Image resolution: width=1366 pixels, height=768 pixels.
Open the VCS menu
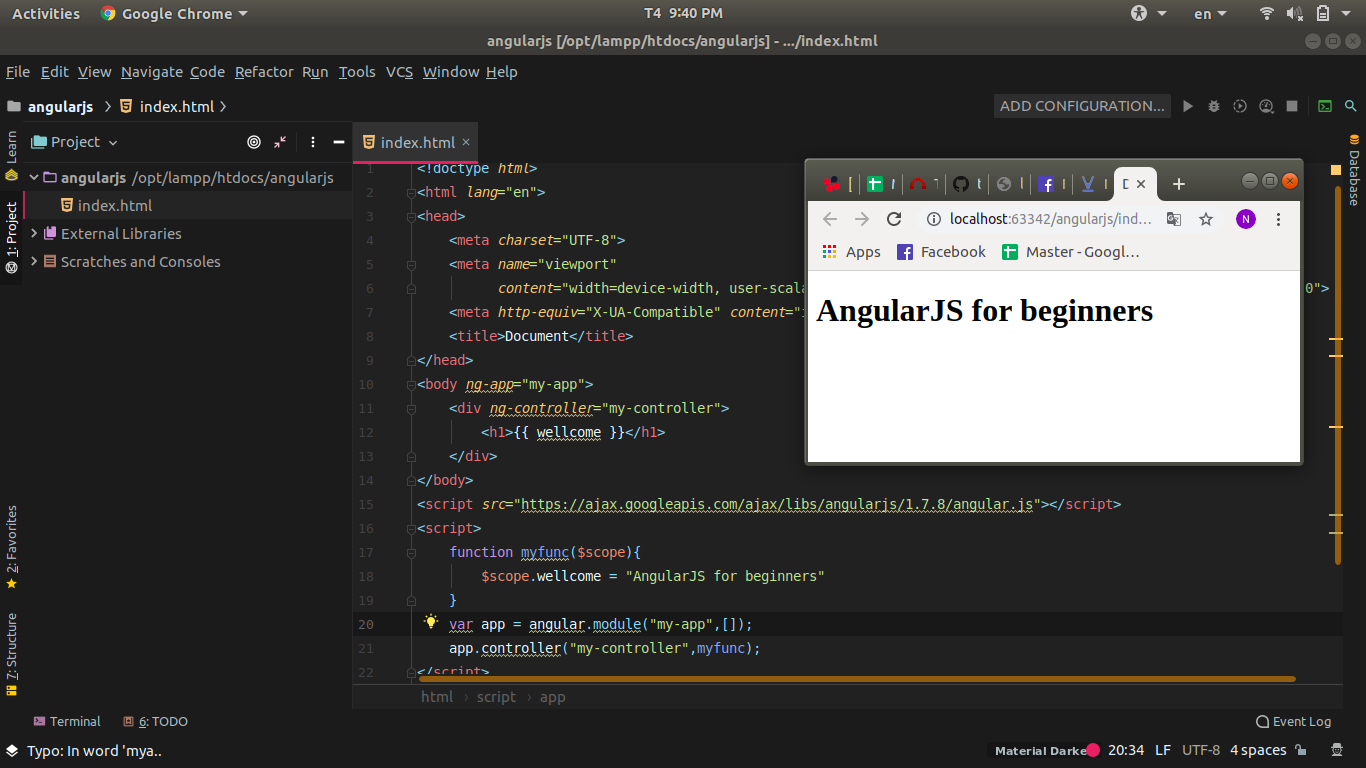[x=399, y=72]
